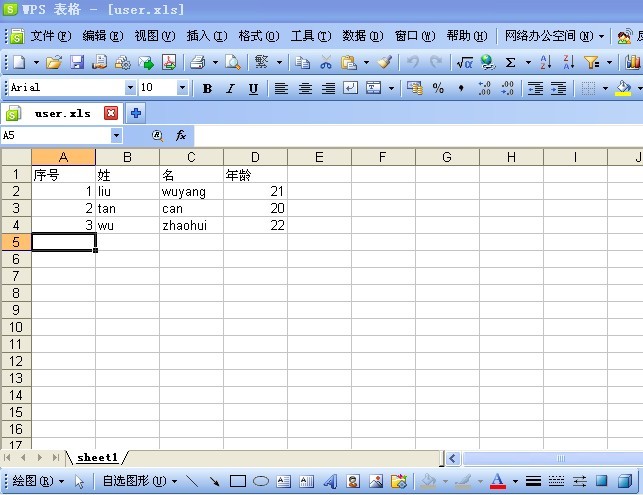Expand the borders dropdown arrow
643x495 pixels.
coord(605,88)
